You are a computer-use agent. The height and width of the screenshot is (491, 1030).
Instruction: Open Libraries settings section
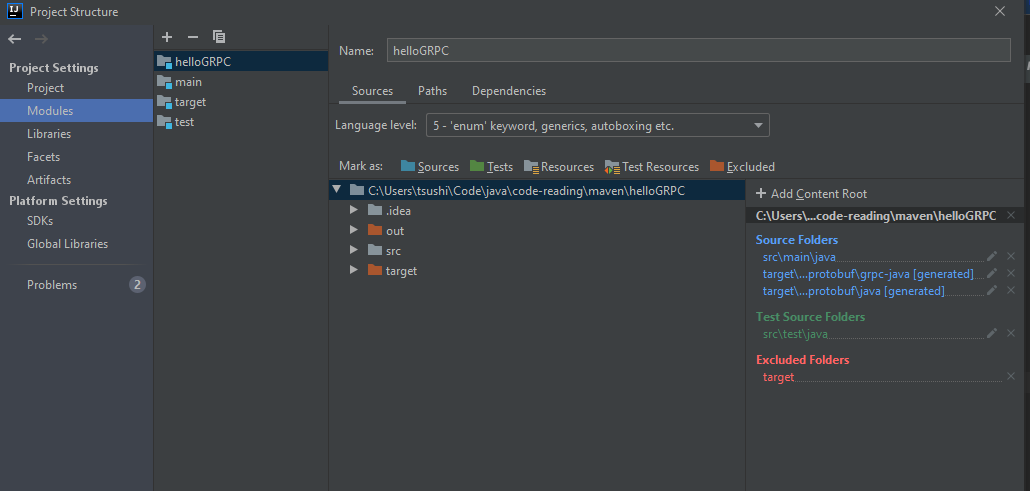49,134
